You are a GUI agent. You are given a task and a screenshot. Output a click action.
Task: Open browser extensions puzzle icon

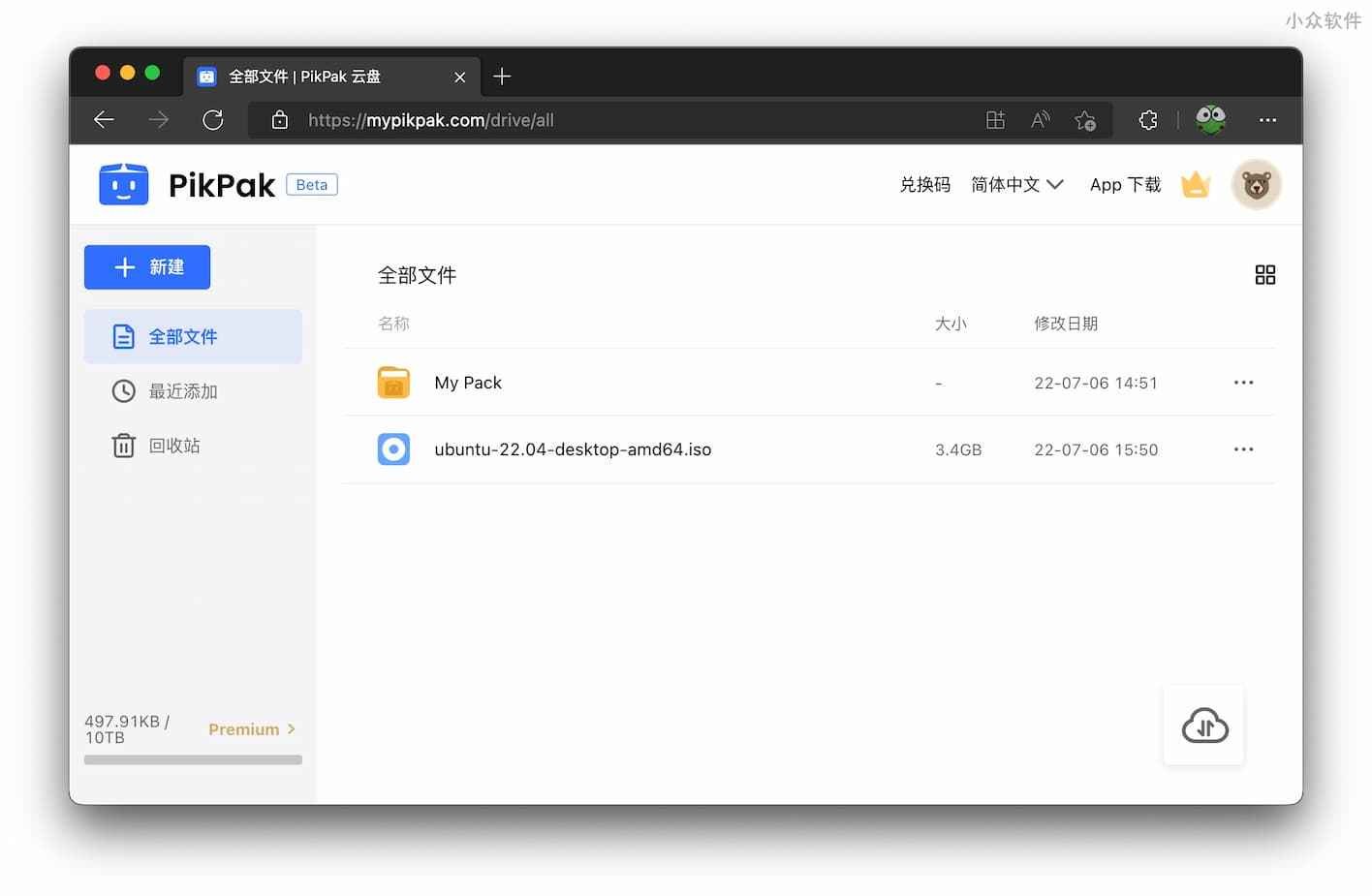[1148, 120]
